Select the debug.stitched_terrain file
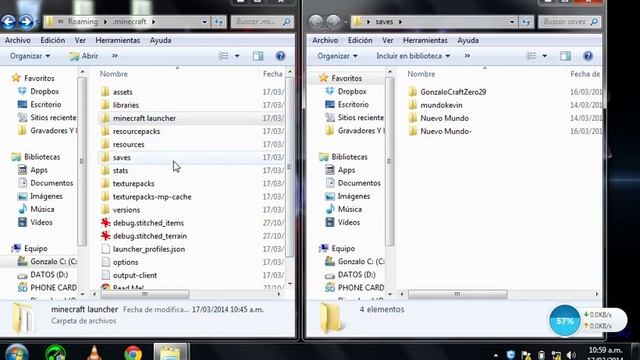 (x=150, y=236)
